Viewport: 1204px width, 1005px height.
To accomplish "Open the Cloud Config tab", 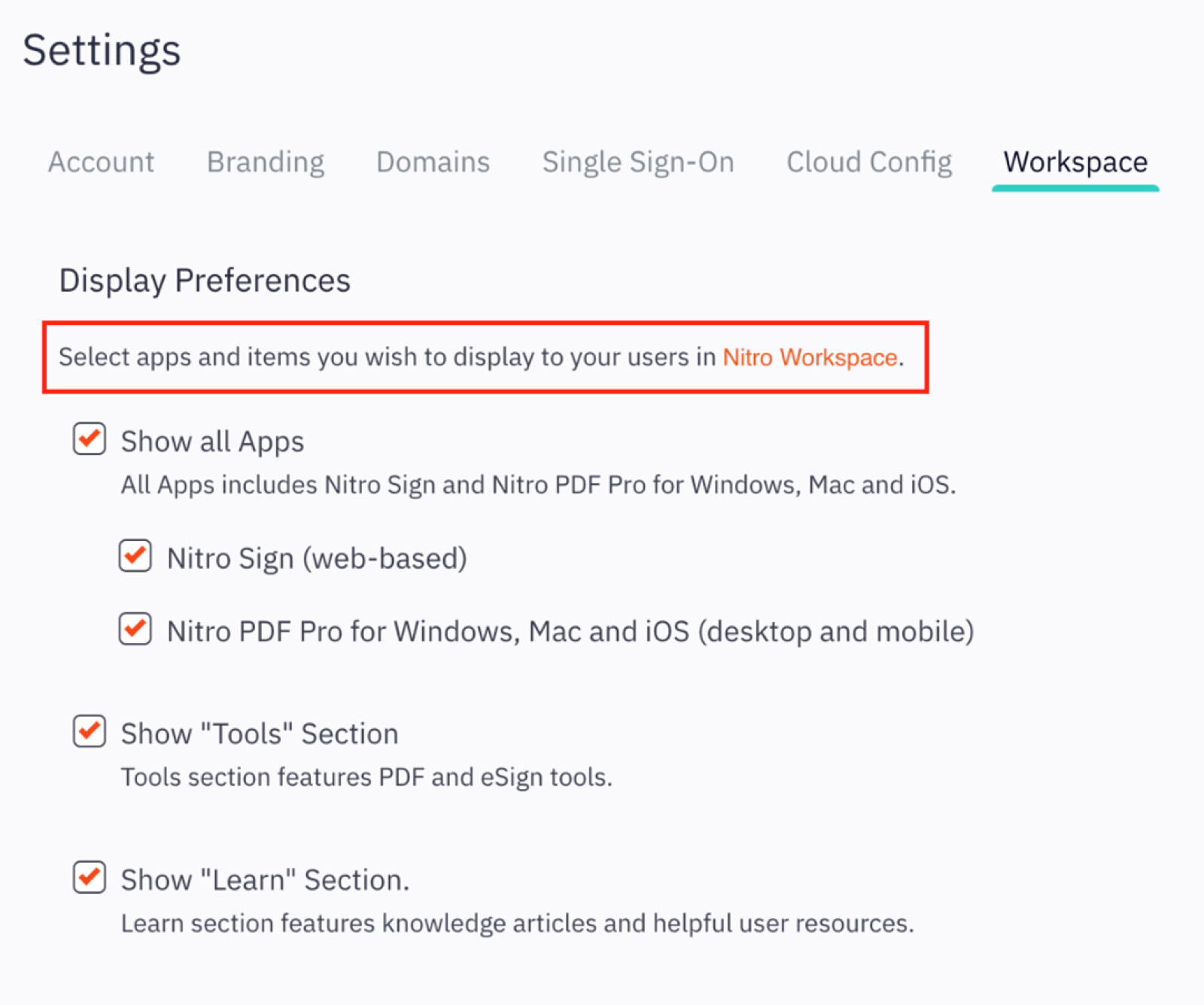I will [x=869, y=162].
